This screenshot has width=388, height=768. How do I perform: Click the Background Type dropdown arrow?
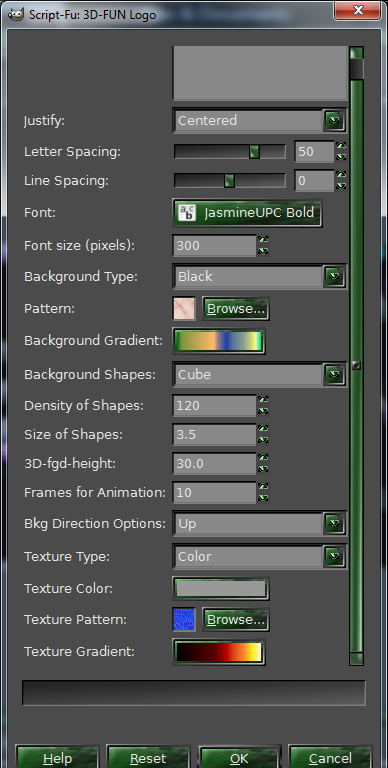point(334,277)
